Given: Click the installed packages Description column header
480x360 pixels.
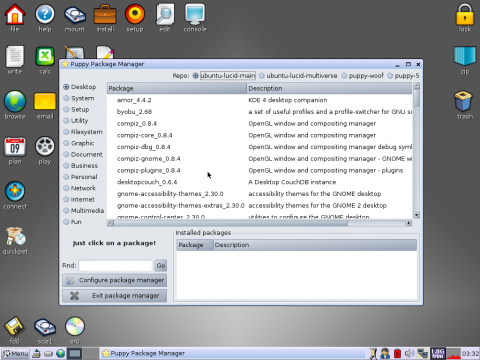Looking at the screenshot, I should [x=315, y=245].
